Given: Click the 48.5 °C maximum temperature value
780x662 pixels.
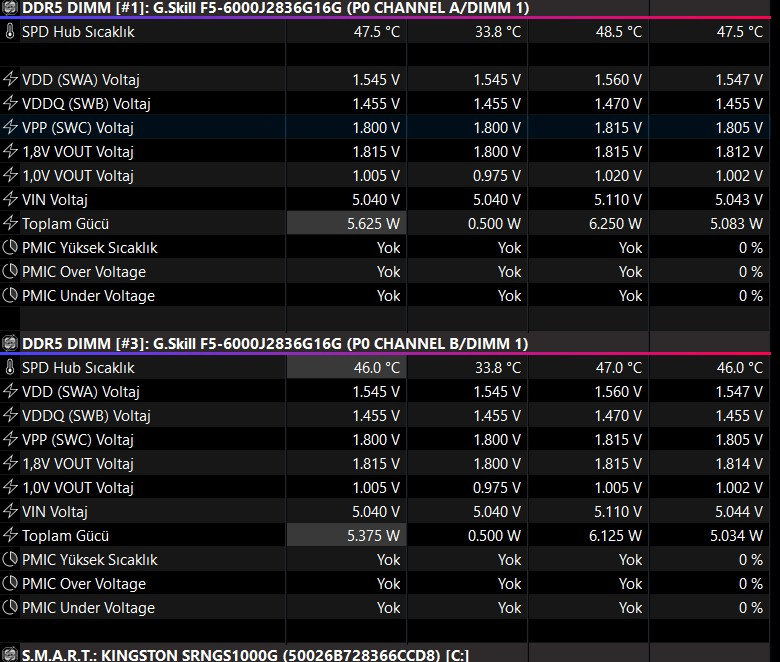Looking at the screenshot, I should pyautogui.click(x=619, y=32).
